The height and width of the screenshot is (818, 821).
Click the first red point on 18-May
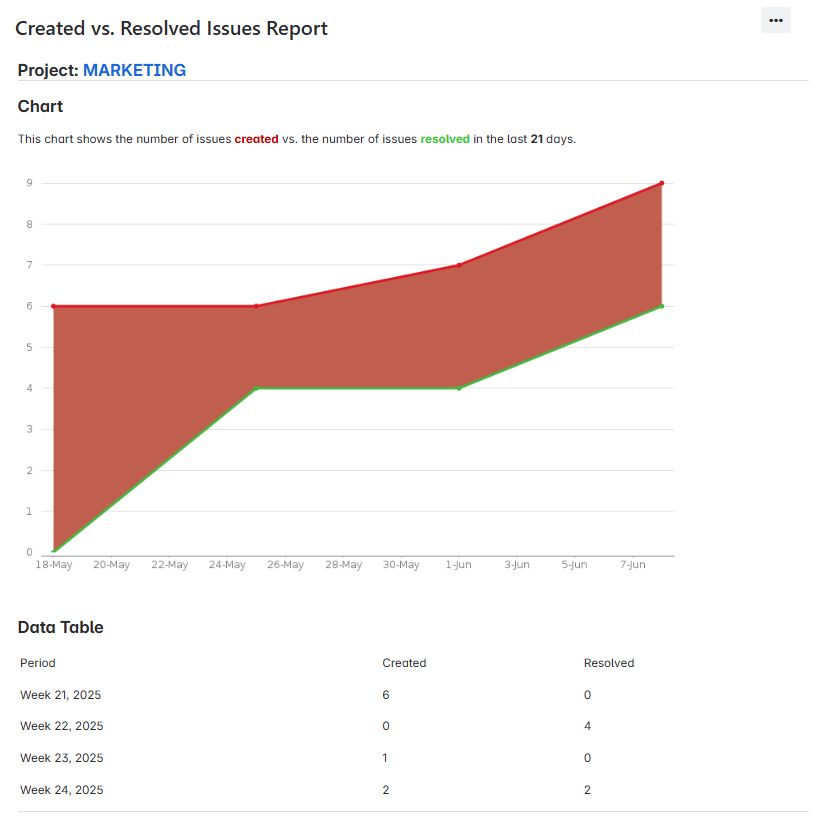coord(53,306)
